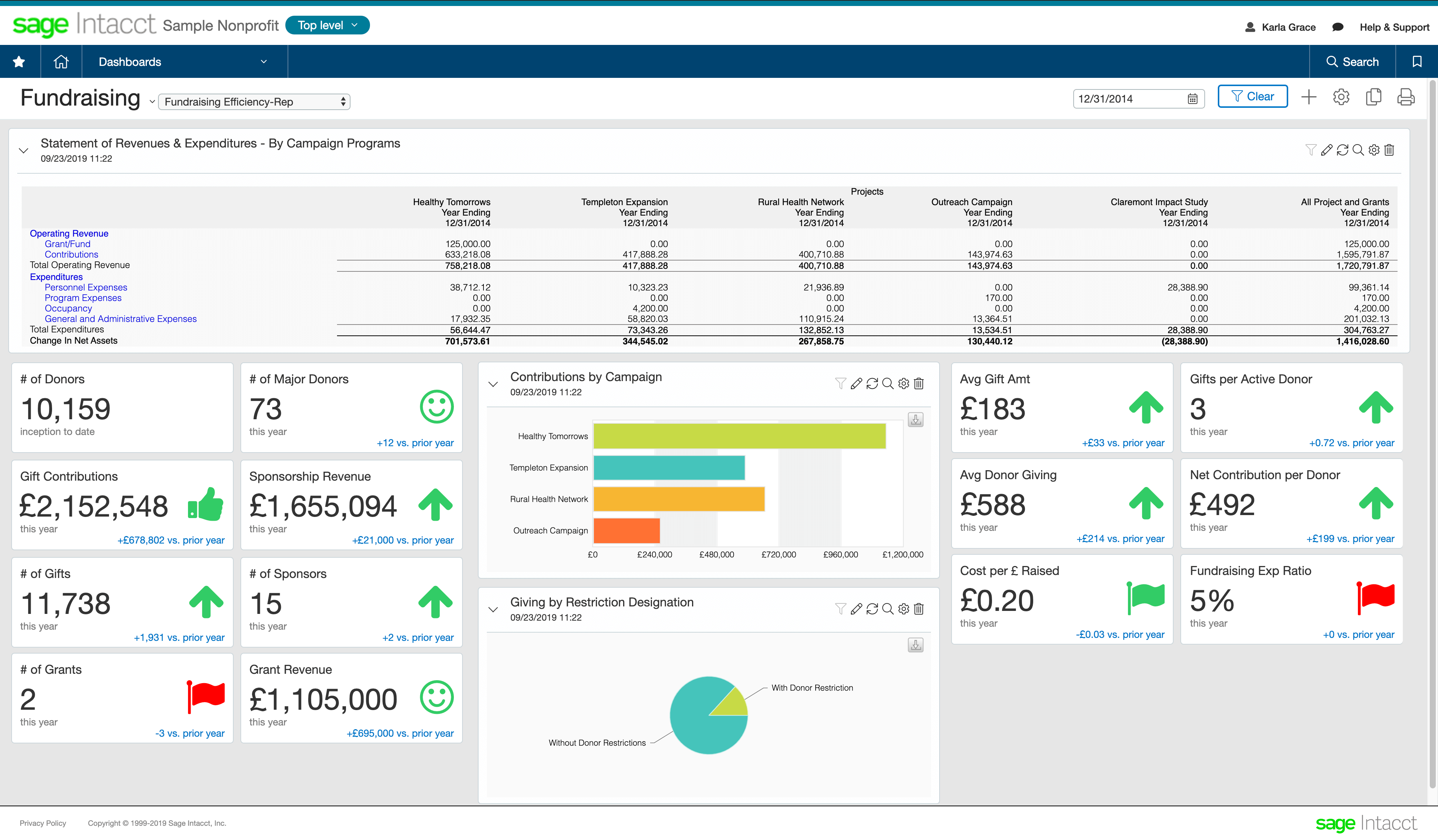Open dashboard settings gear icon
The width and height of the screenshot is (1438, 840).
coord(1341,97)
